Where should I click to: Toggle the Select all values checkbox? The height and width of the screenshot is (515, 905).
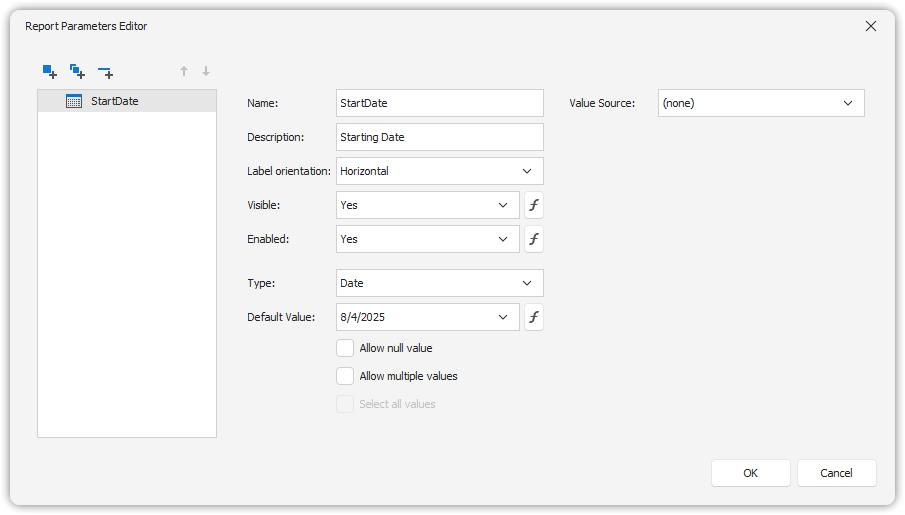tap(345, 404)
